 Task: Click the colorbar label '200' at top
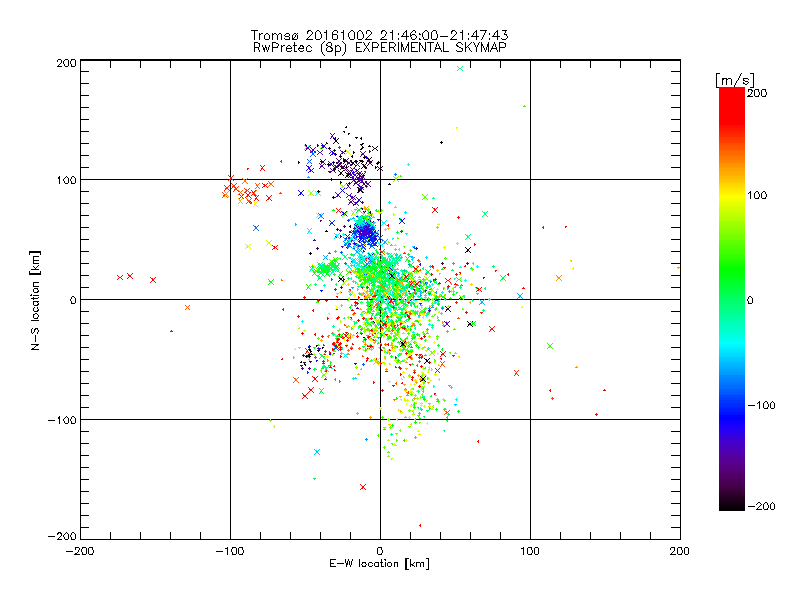(757, 93)
